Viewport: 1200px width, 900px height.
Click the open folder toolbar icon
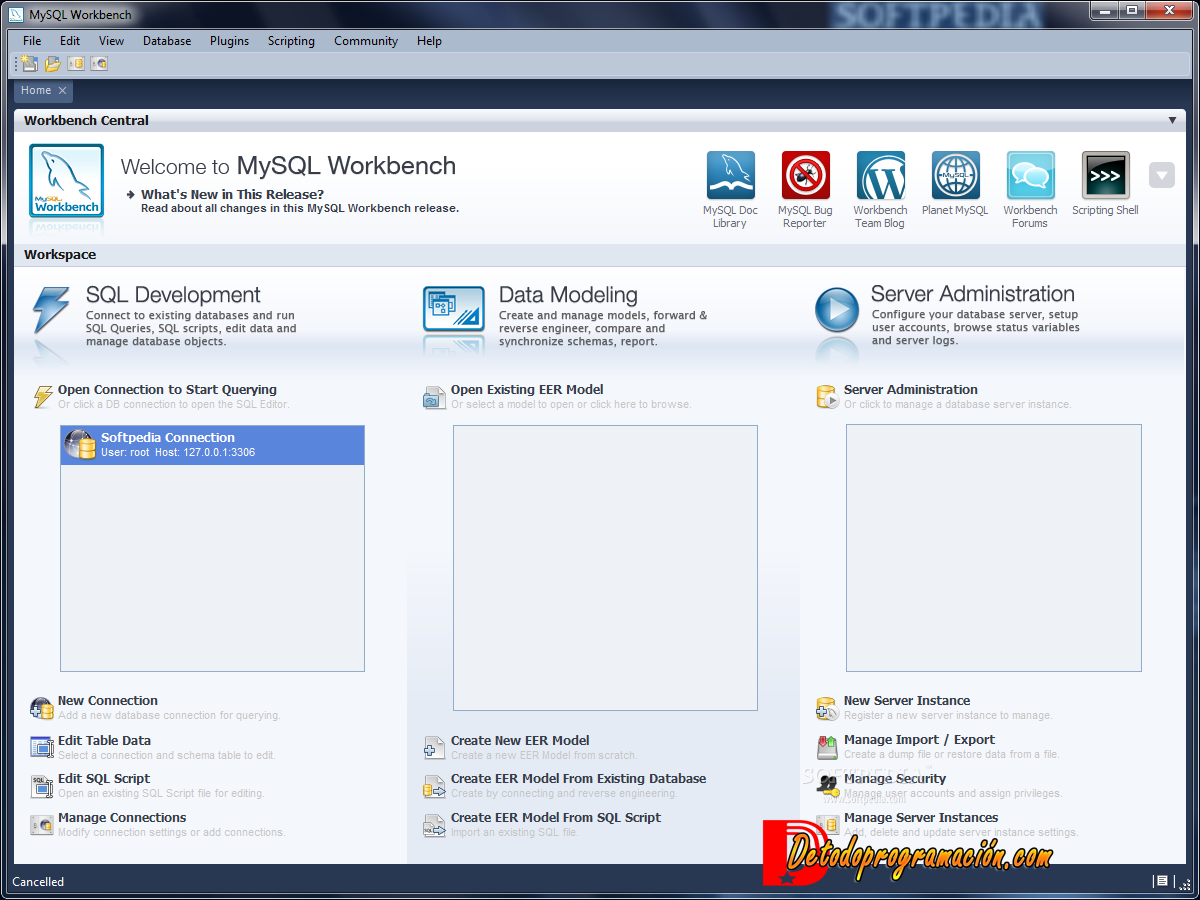tap(51, 63)
